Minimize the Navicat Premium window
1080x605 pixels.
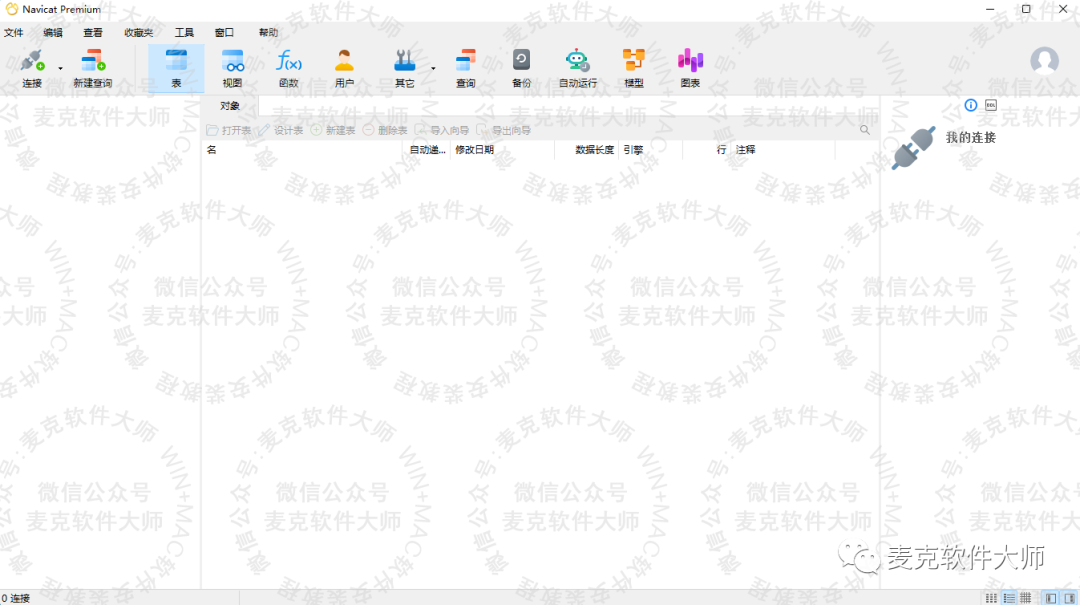(x=990, y=10)
